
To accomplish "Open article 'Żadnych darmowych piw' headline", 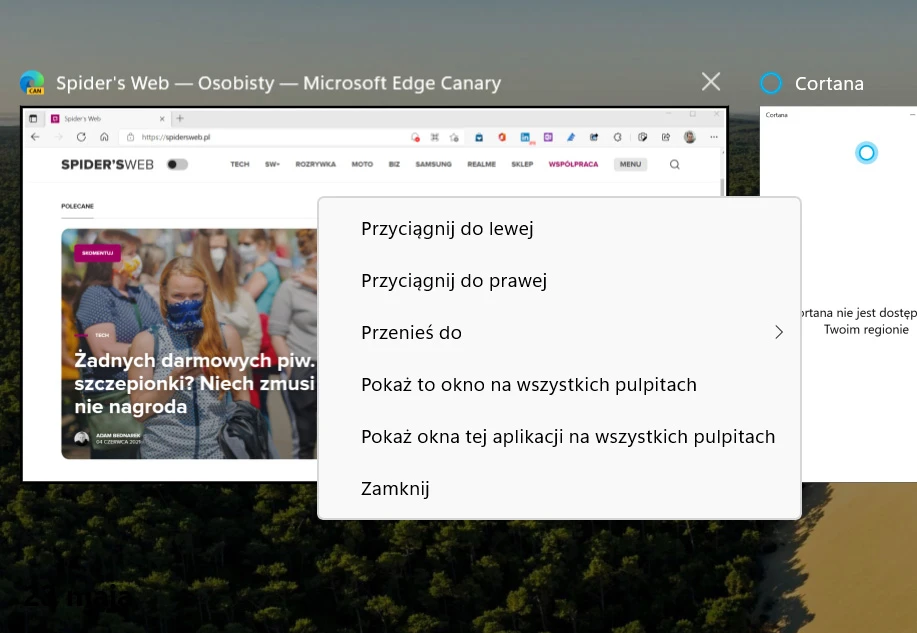I will (x=195, y=383).
